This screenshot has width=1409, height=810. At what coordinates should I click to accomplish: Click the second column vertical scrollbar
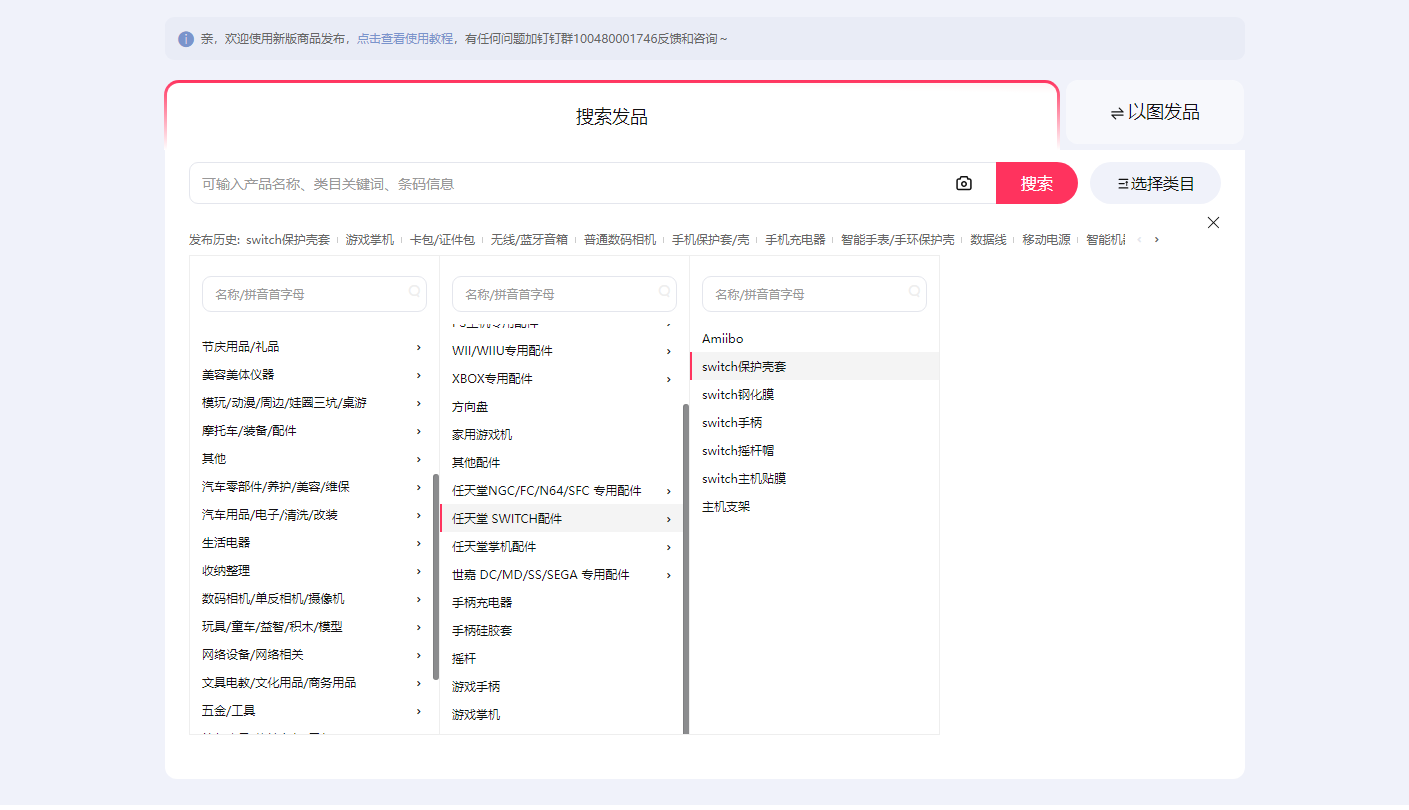coord(686,568)
